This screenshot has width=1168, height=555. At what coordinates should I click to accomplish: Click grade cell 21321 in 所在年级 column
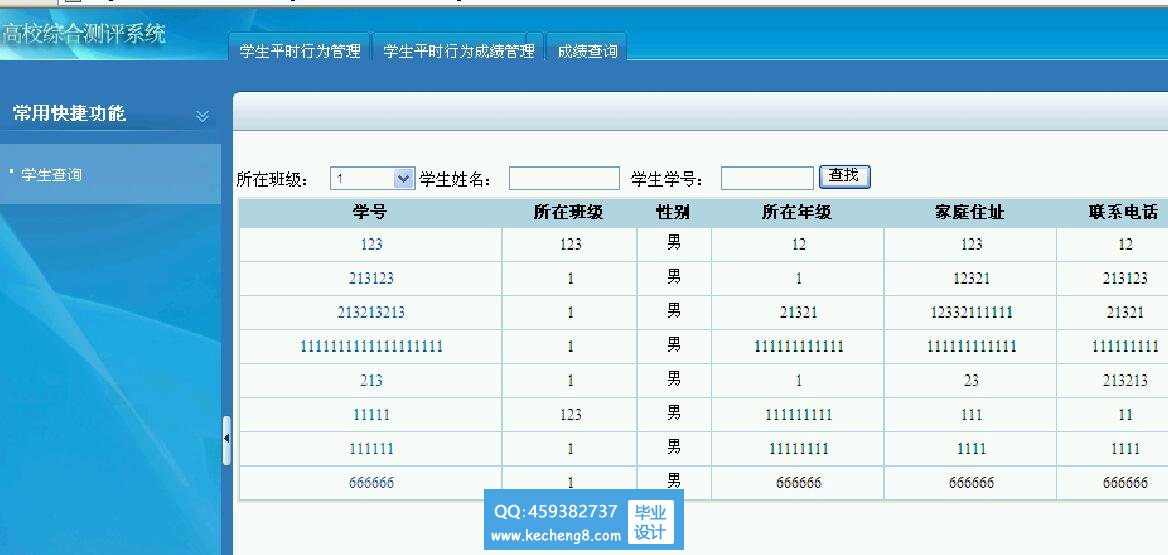(x=799, y=313)
